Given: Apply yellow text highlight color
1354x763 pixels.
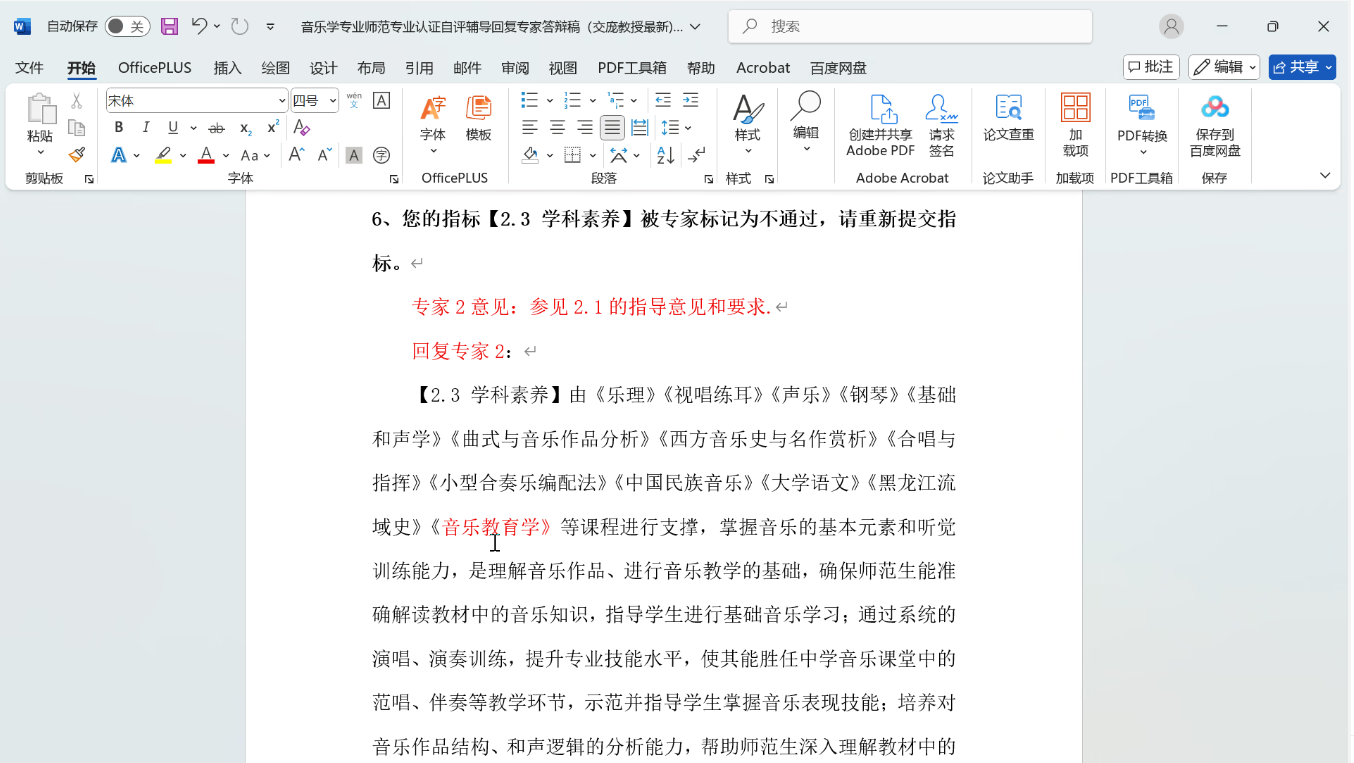Looking at the screenshot, I should (163, 155).
